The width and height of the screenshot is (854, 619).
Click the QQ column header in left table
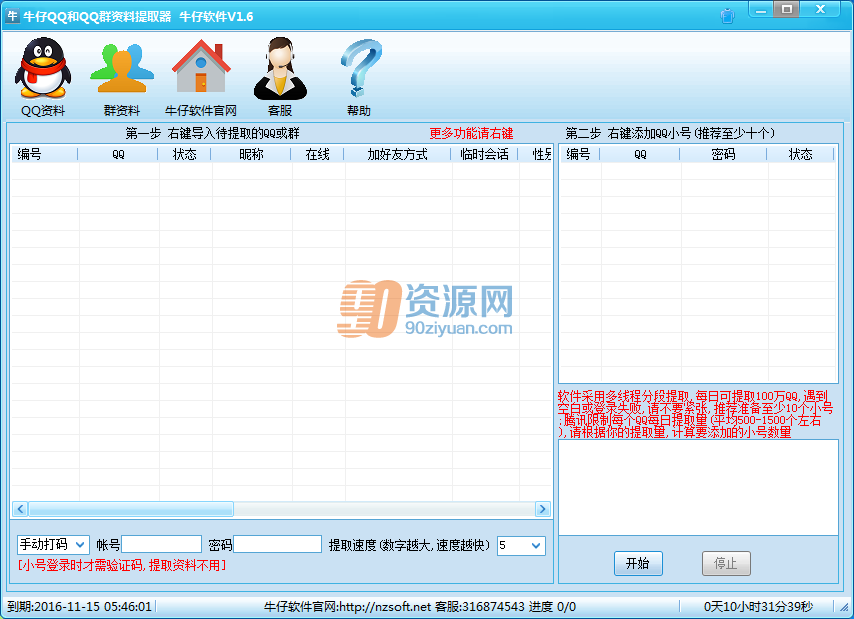click(x=118, y=155)
